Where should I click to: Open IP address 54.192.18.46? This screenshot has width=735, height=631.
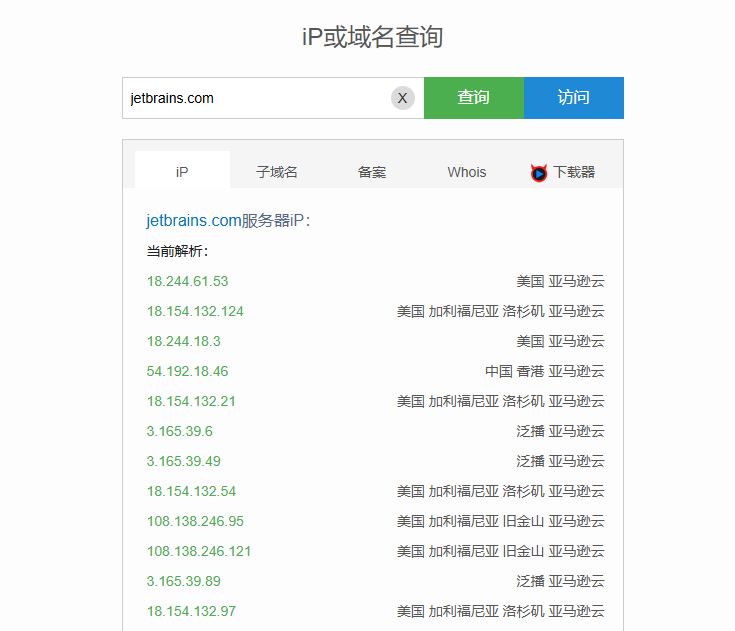click(188, 371)
